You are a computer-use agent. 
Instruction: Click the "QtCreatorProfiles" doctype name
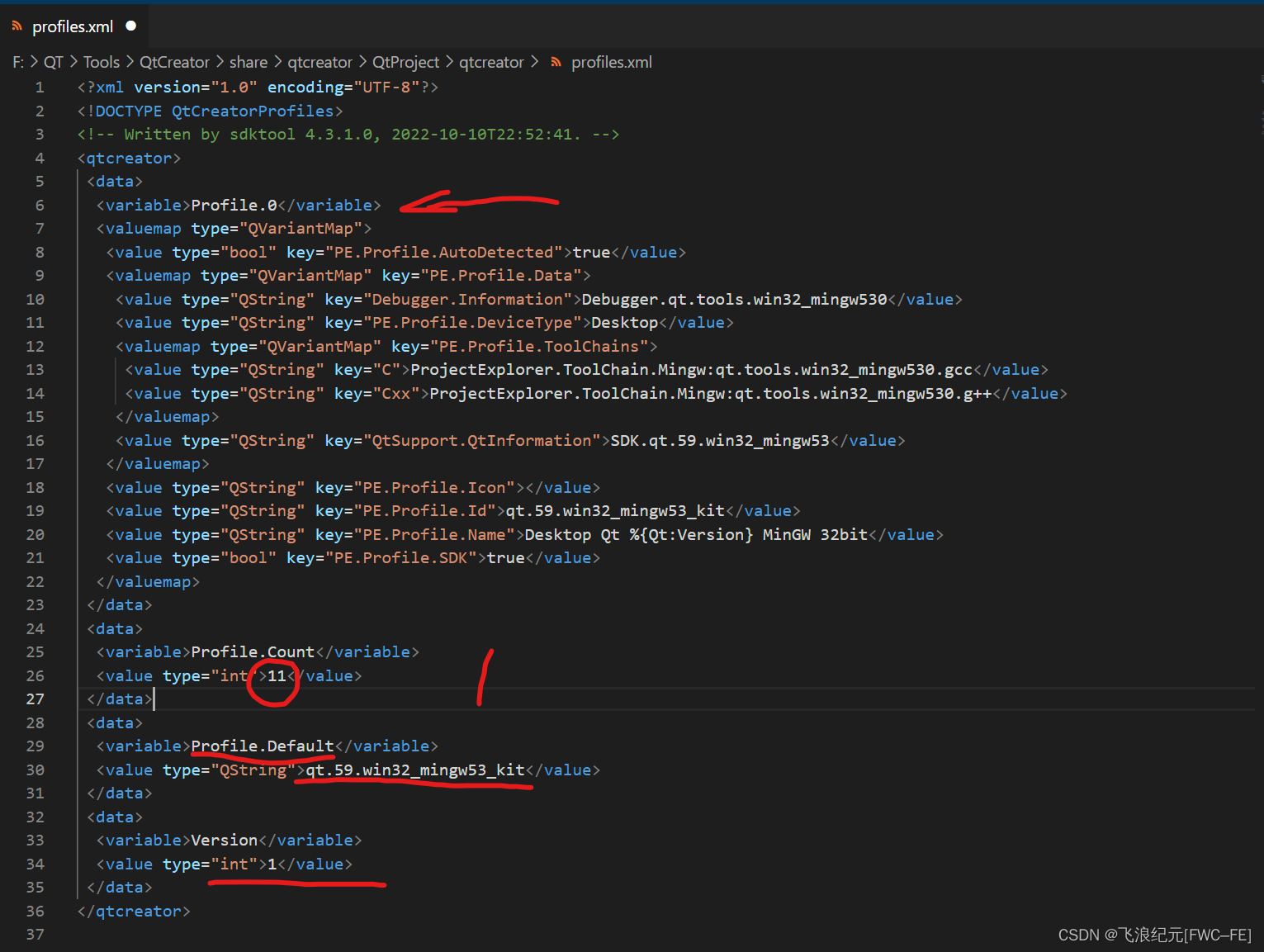pos(253,111)
